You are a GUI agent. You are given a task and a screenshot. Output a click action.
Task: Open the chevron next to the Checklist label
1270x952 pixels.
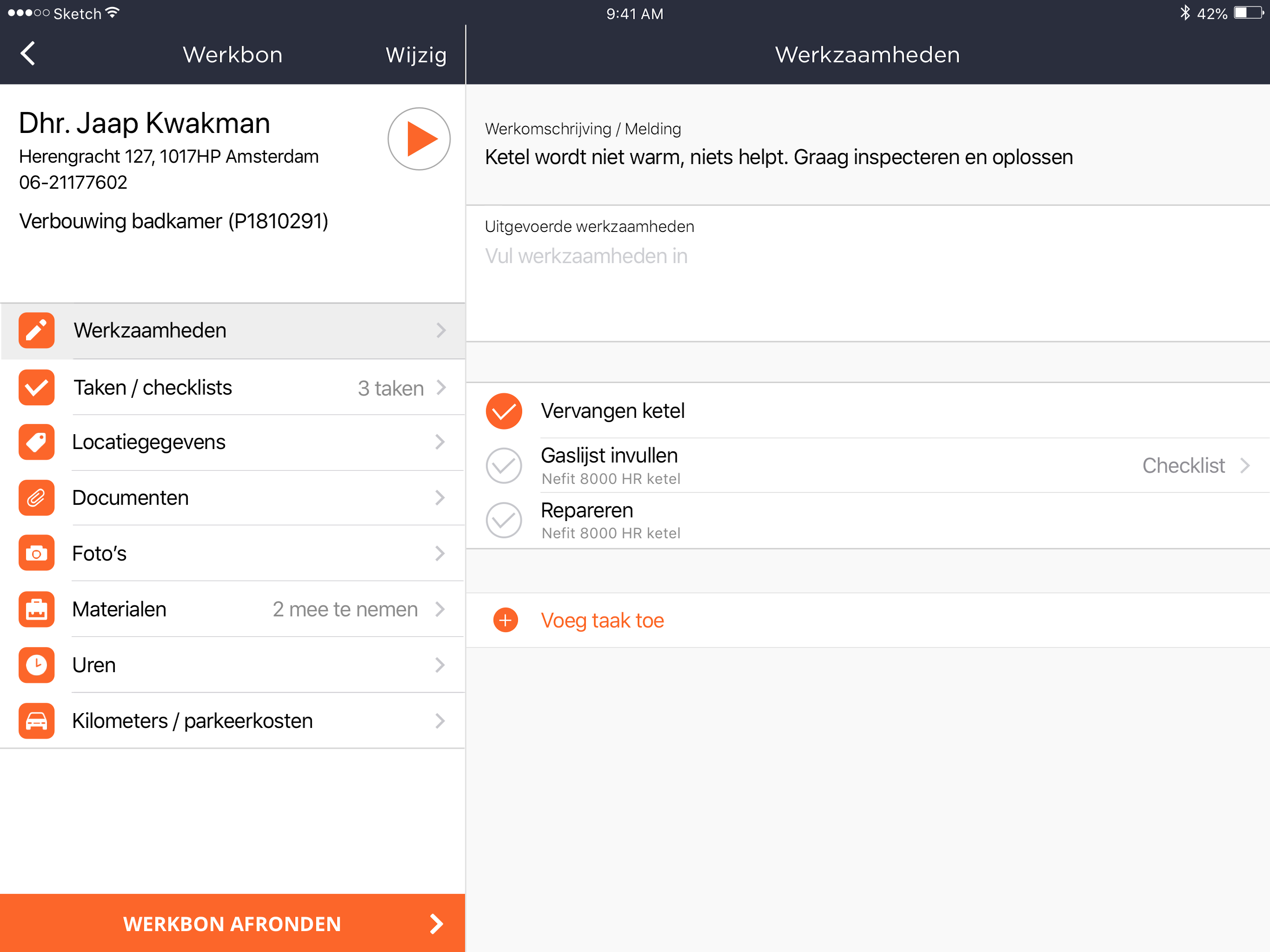point(1245,465)
